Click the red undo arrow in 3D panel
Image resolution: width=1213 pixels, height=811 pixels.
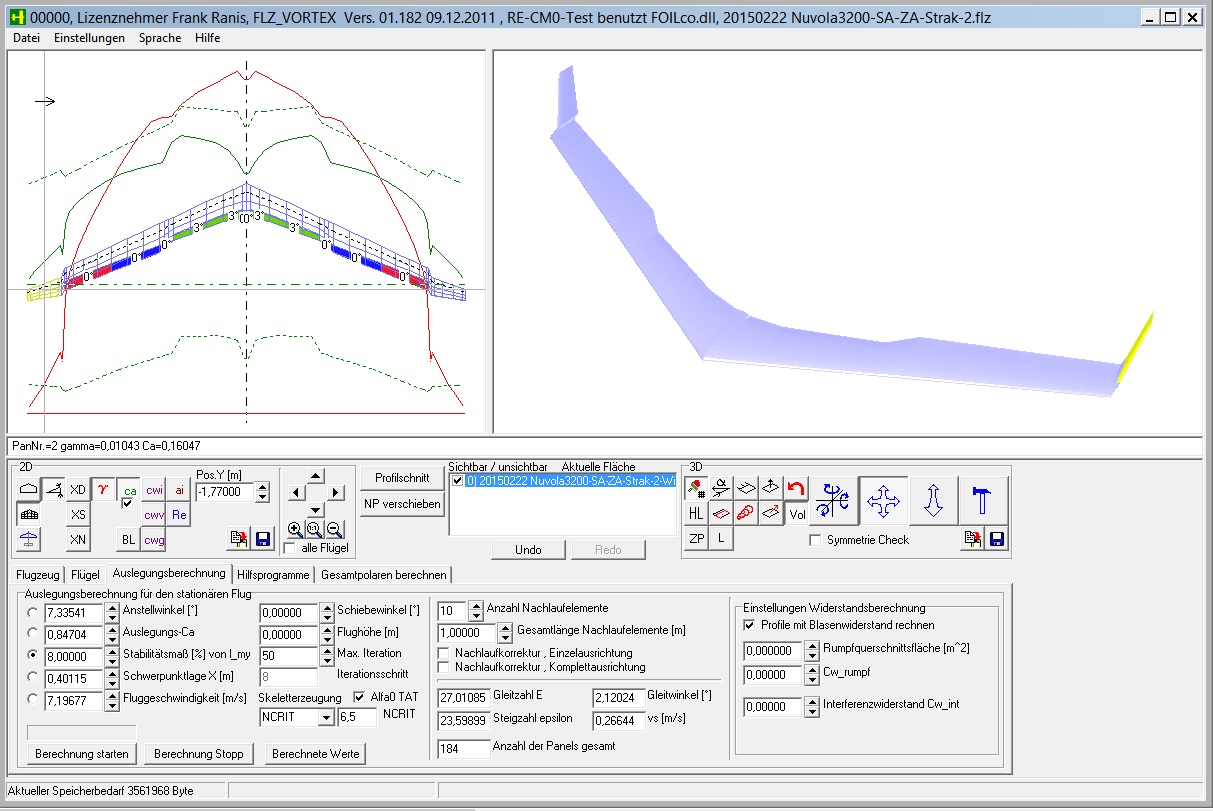[796, 488]
